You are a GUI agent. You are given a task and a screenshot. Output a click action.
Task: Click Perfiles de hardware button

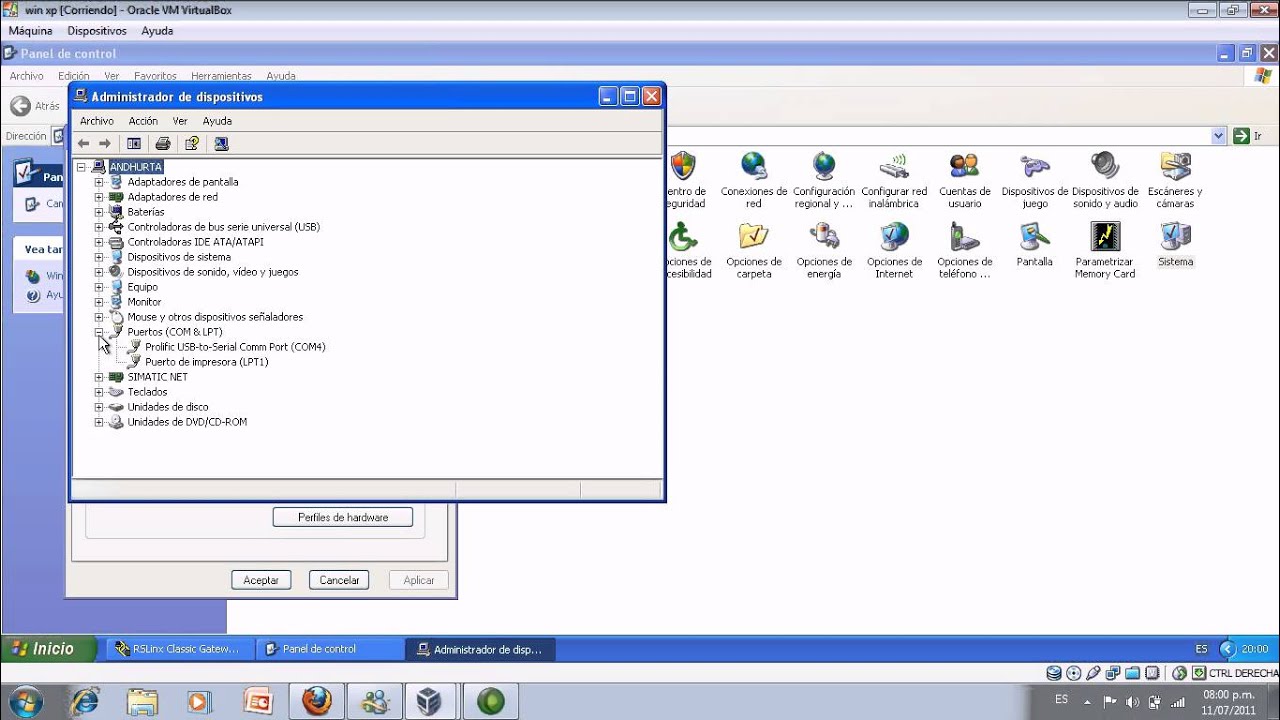tap(343, 517)
